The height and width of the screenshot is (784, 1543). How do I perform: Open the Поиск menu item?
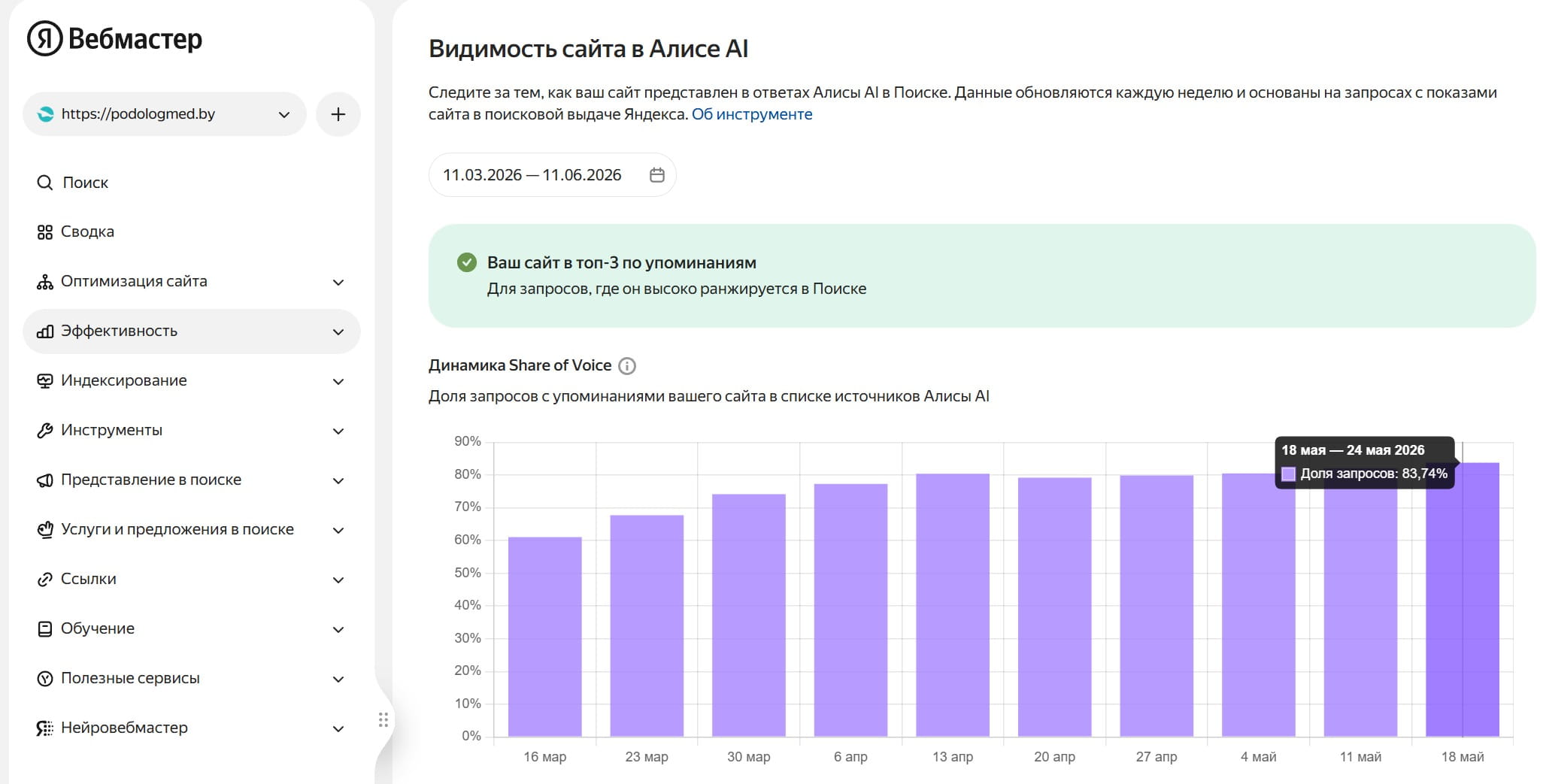click(192, 183)
